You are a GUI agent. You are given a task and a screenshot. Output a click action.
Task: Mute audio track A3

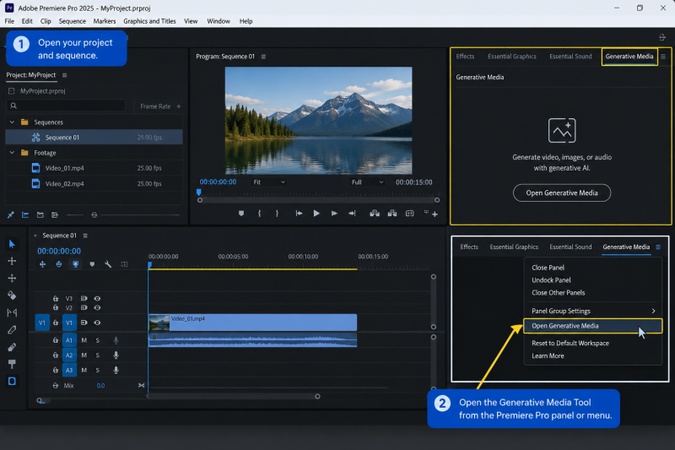click(x=84, y=370)
